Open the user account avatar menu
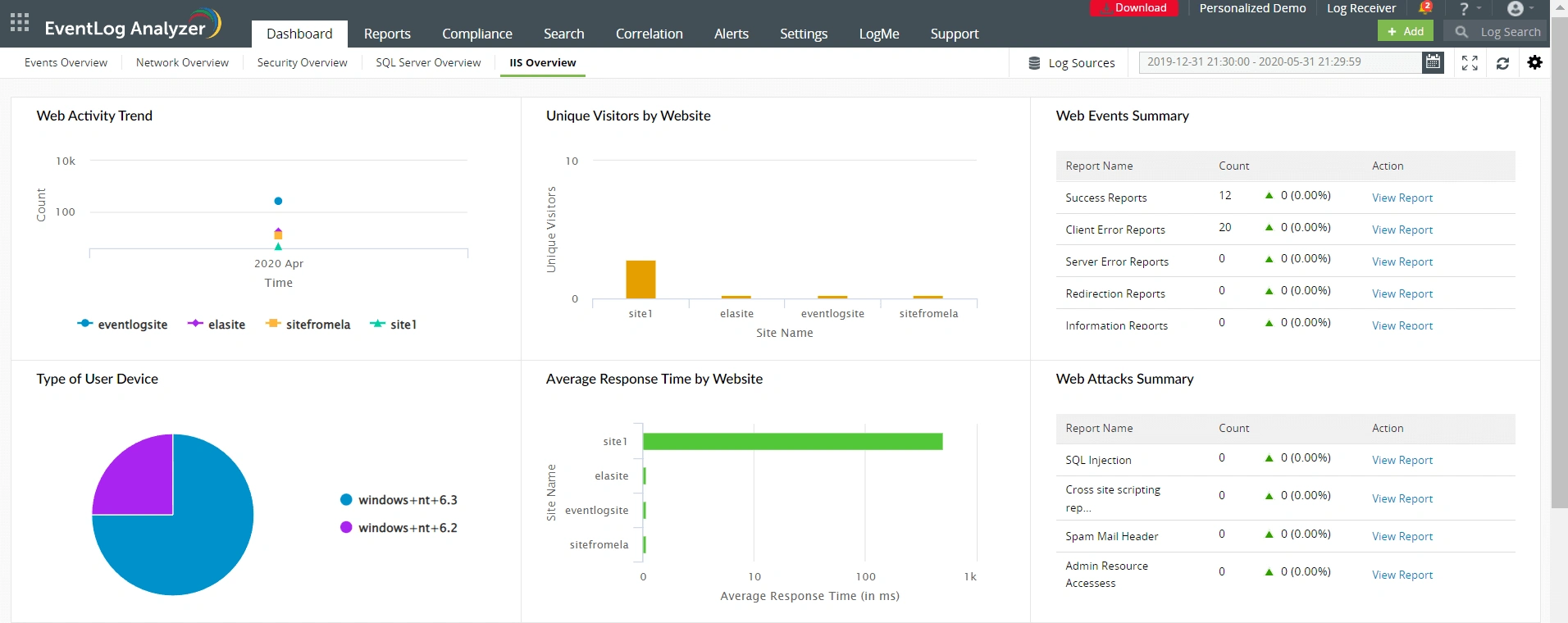 1515,9
